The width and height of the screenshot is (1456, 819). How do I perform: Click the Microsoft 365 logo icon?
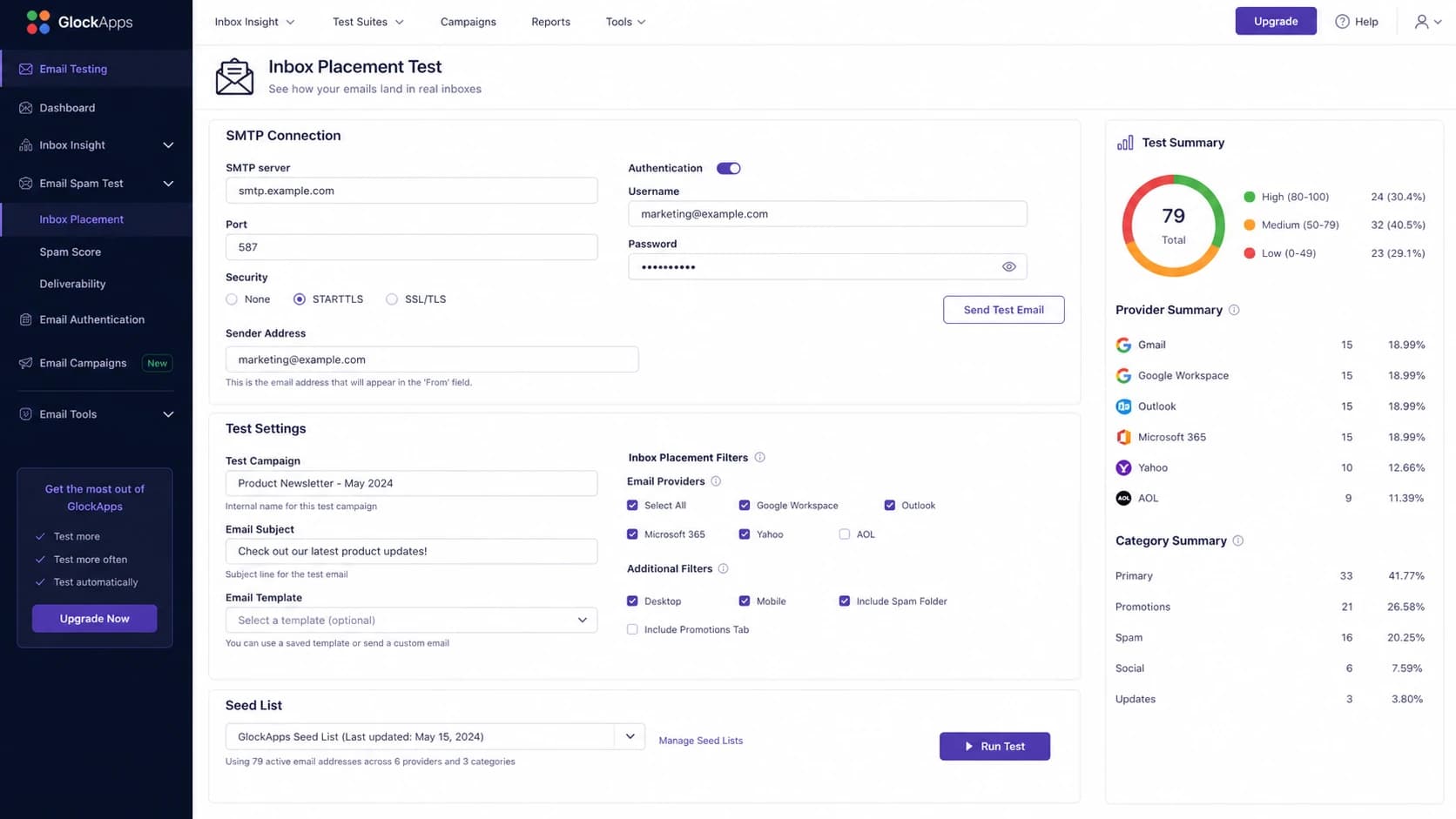click(x=1123, y=437)
